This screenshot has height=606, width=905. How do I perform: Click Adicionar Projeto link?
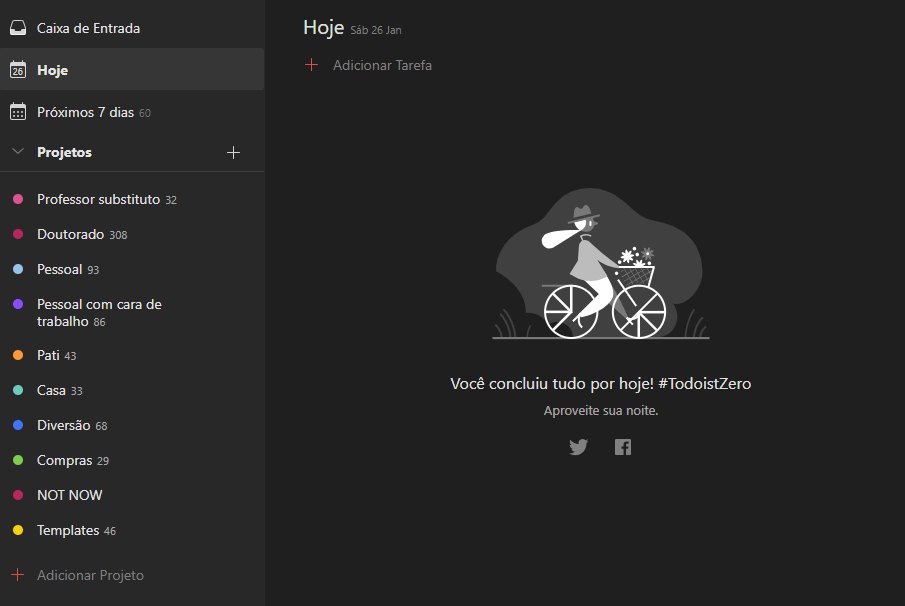[x=90, y=575]
